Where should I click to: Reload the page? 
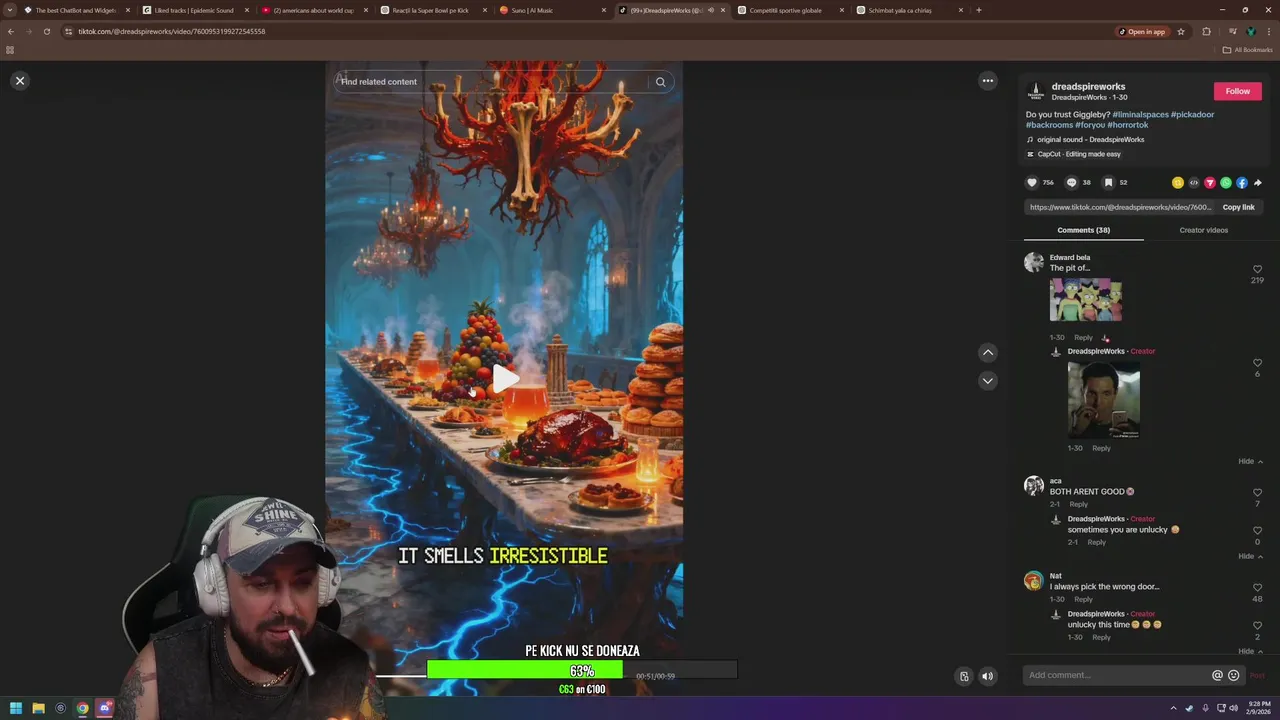tap(46, 31)
